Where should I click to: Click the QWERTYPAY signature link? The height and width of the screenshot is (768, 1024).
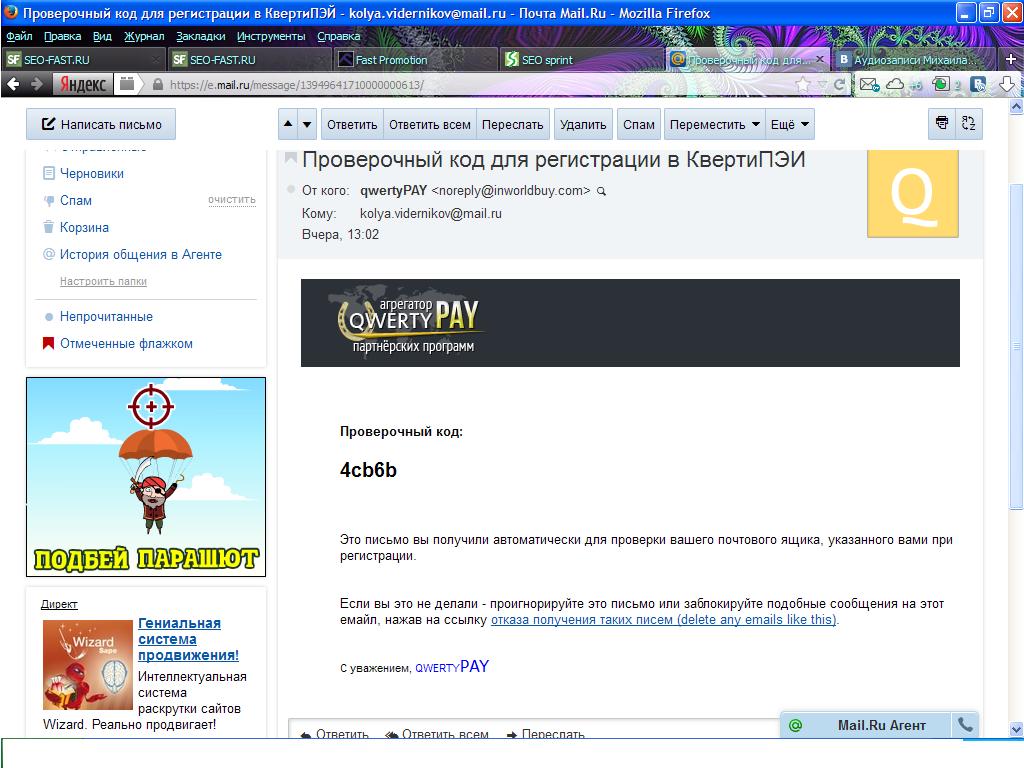(x=452, y=666)
